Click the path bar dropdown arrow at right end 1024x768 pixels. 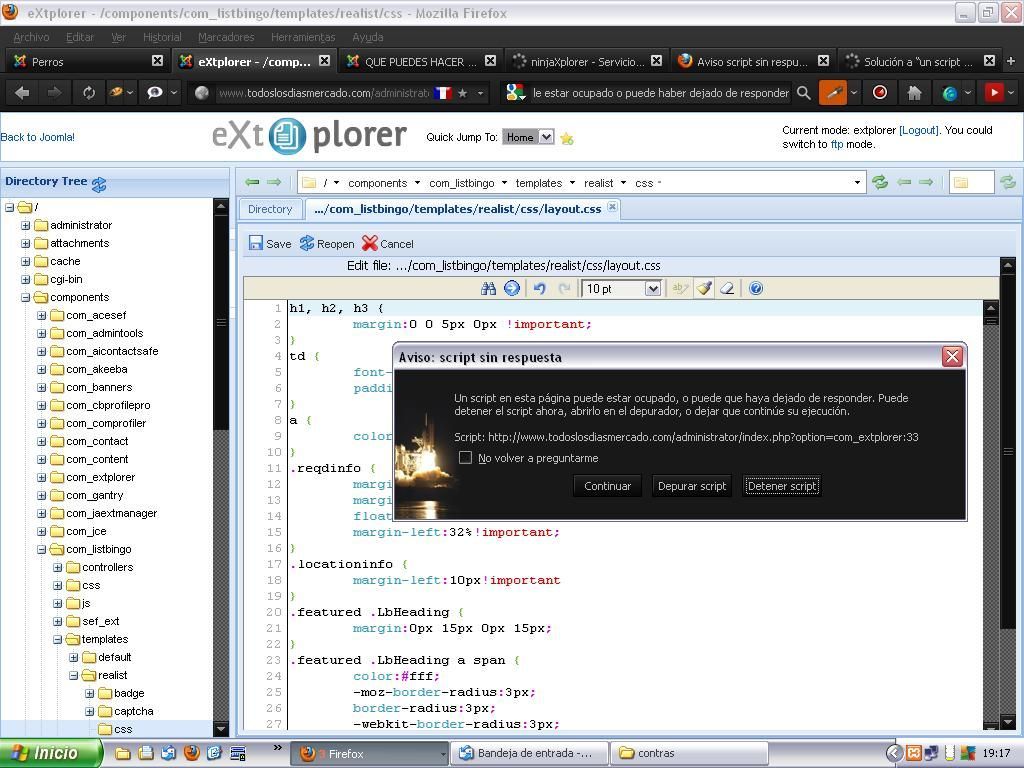pyautogui.click(x=857, y=183)
